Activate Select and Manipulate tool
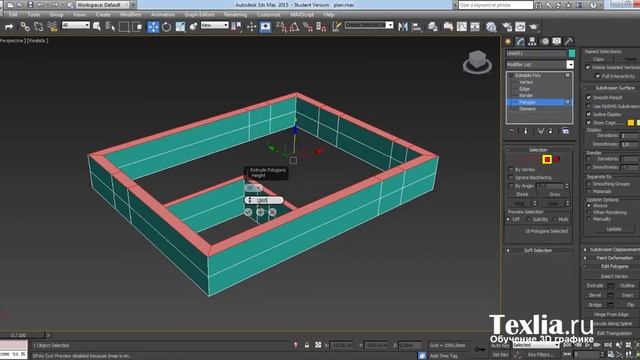This screenshot has height=360, width=640. (x=251, y=27)
